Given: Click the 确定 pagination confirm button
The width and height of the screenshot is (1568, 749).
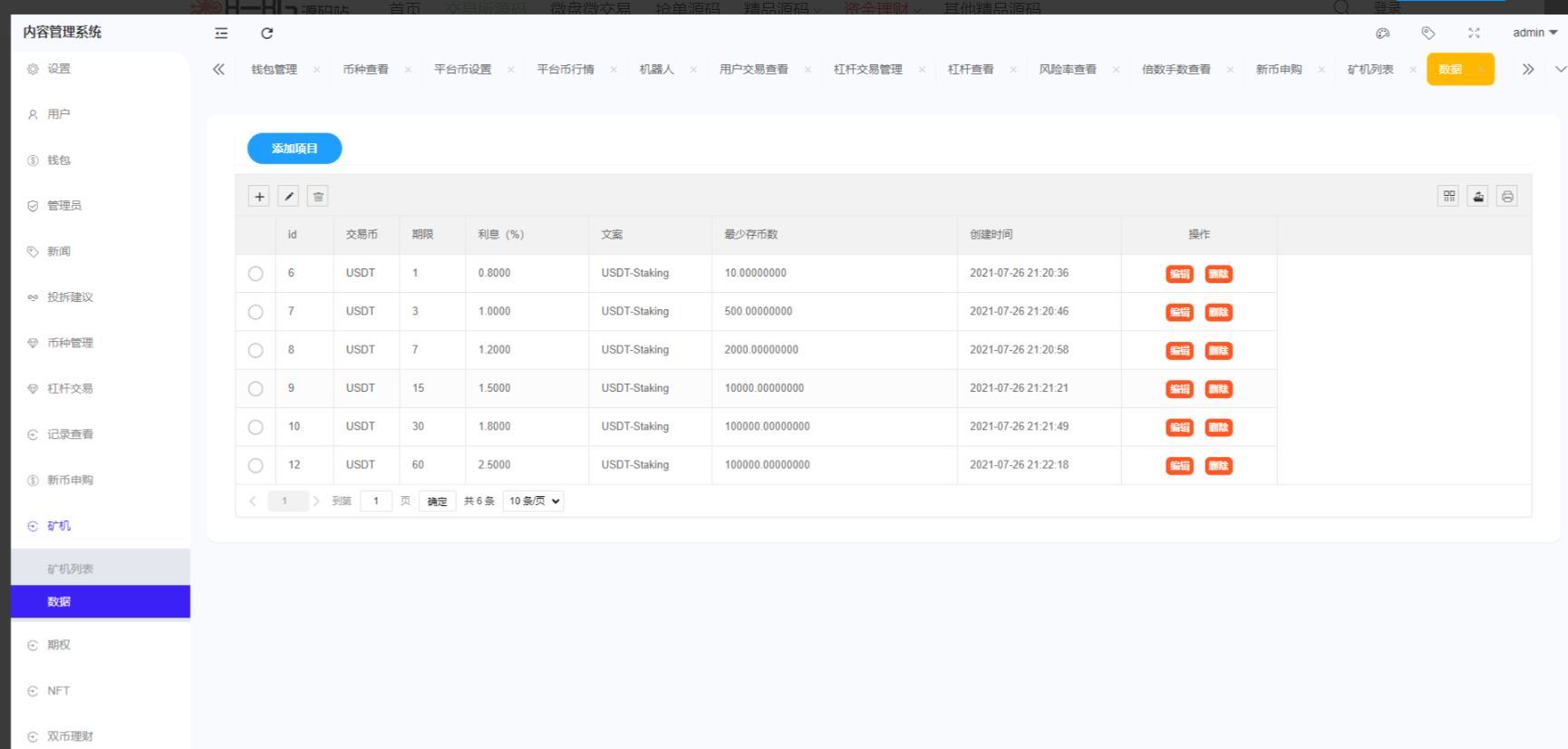Looking at the screenshot, I should pos(437,501).
